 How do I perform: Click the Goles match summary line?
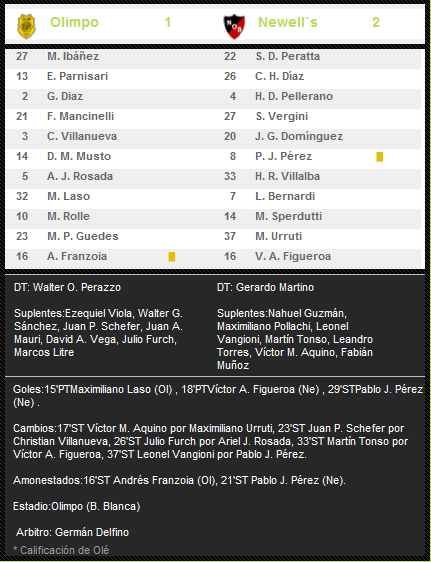(x=218, y=396)
